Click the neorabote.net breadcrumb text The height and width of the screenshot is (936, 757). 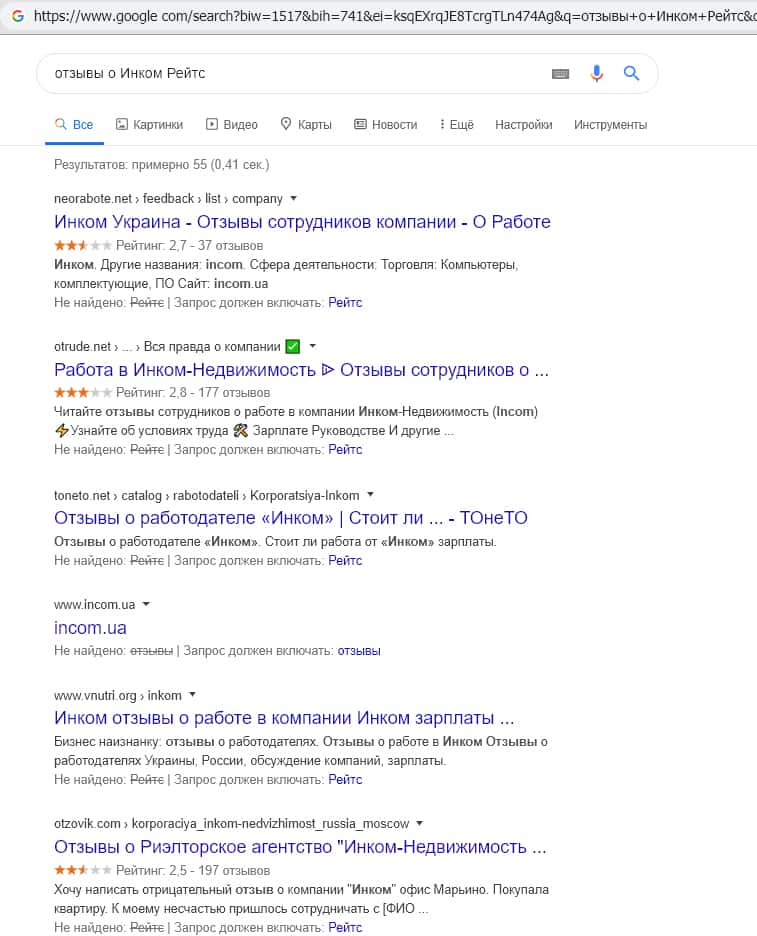click(x=168, y=198)
